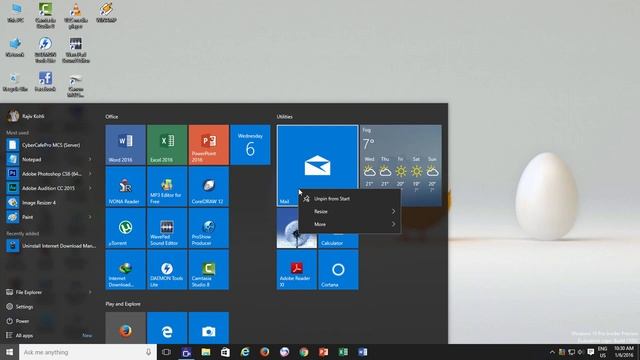The width and height of the screenshot is (640, 360).
Task: Launch the DAEMON Tools Lite tile
Action: point(167,270)
